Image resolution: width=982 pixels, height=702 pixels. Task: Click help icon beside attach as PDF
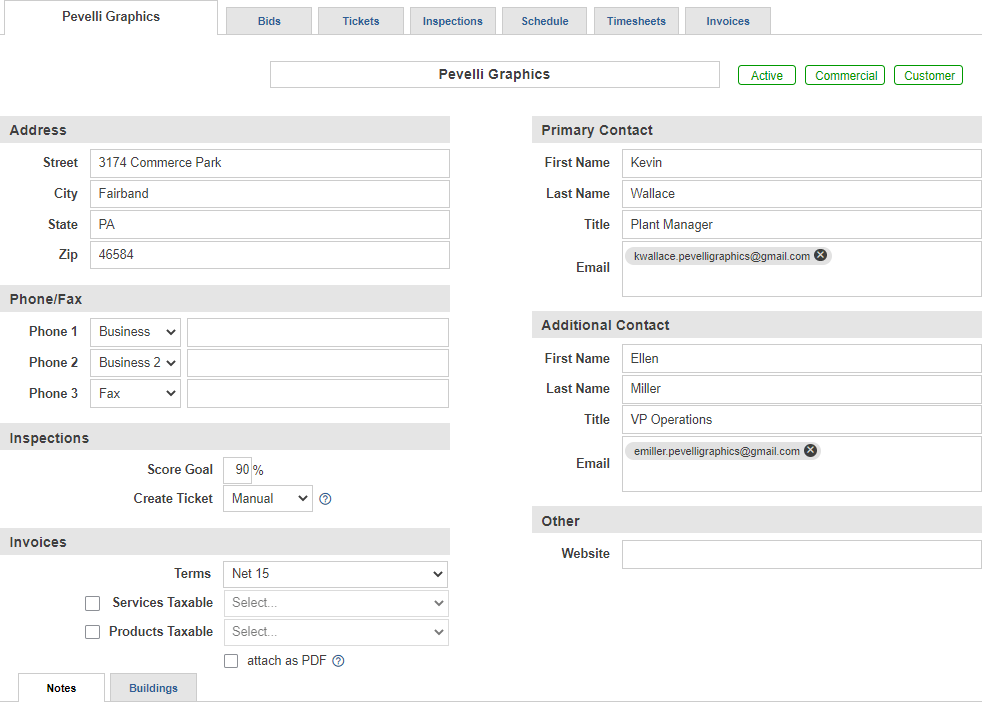[338, 661]
